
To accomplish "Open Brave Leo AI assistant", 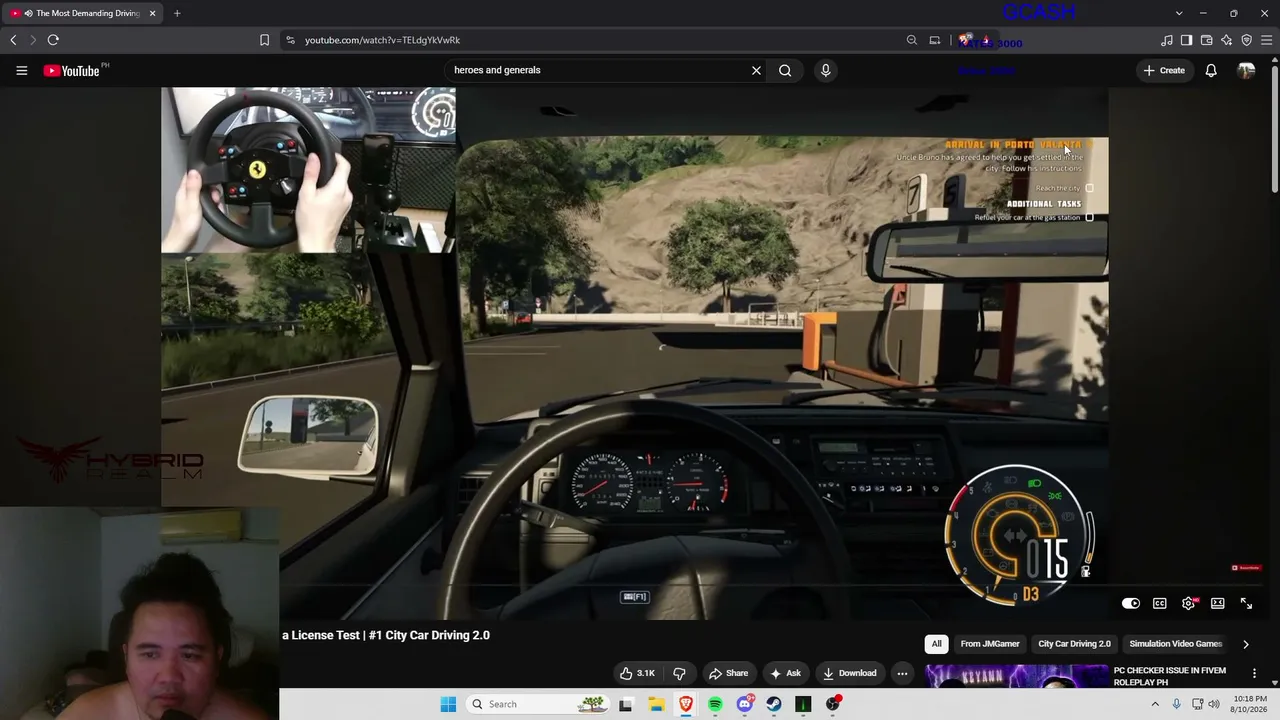I will click(x=1226, y=40).
